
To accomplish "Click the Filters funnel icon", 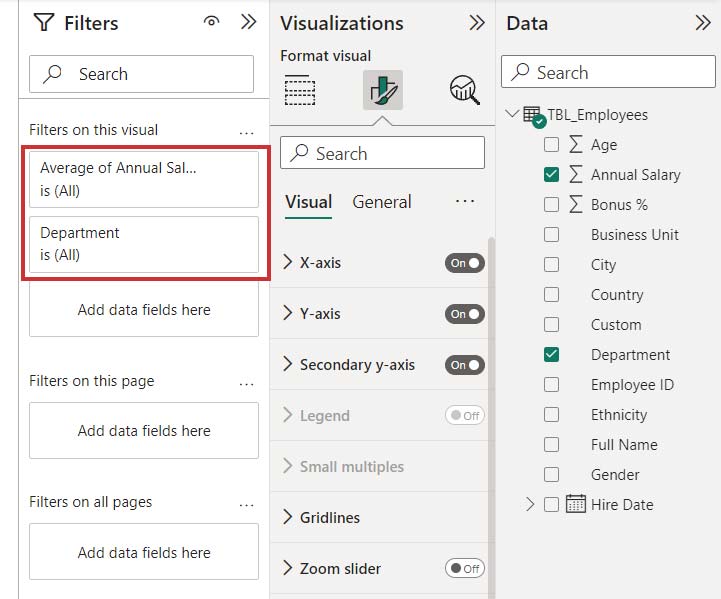I will pos(44,23).
